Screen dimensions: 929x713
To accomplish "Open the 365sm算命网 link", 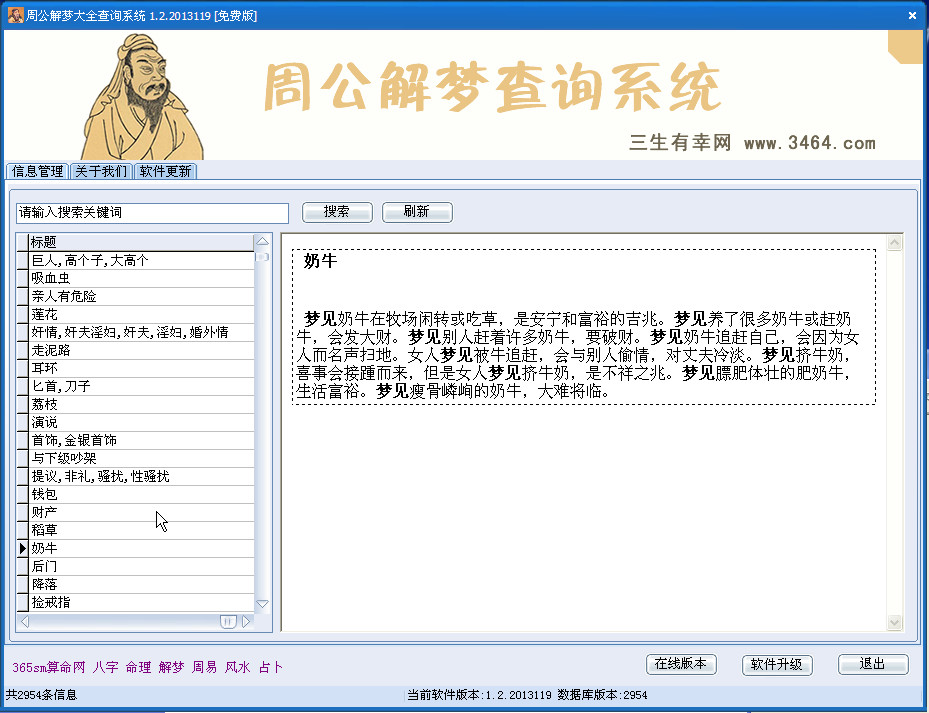I will point(49,667).
